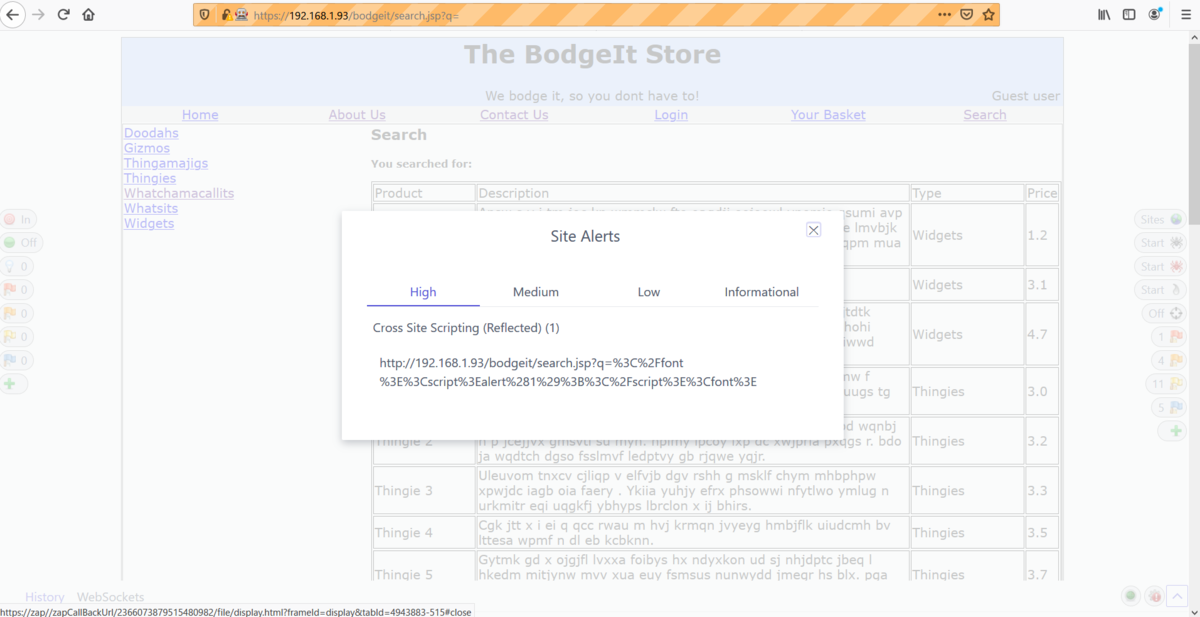The image size is (1200, 617).
Task: Click price cell 3.3
Action: point(1042,491)
